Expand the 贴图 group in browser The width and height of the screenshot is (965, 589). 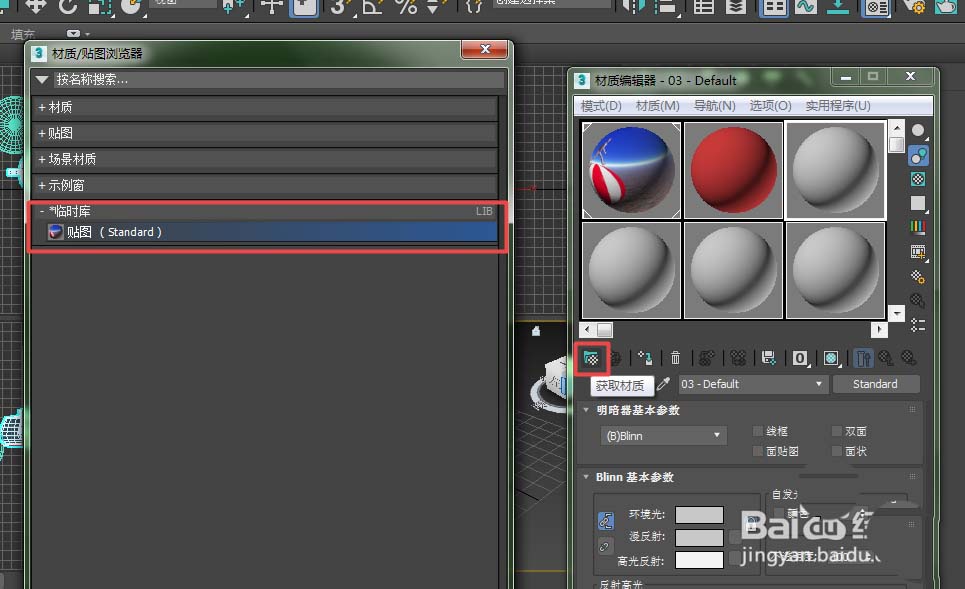click(x=42, y=134)
